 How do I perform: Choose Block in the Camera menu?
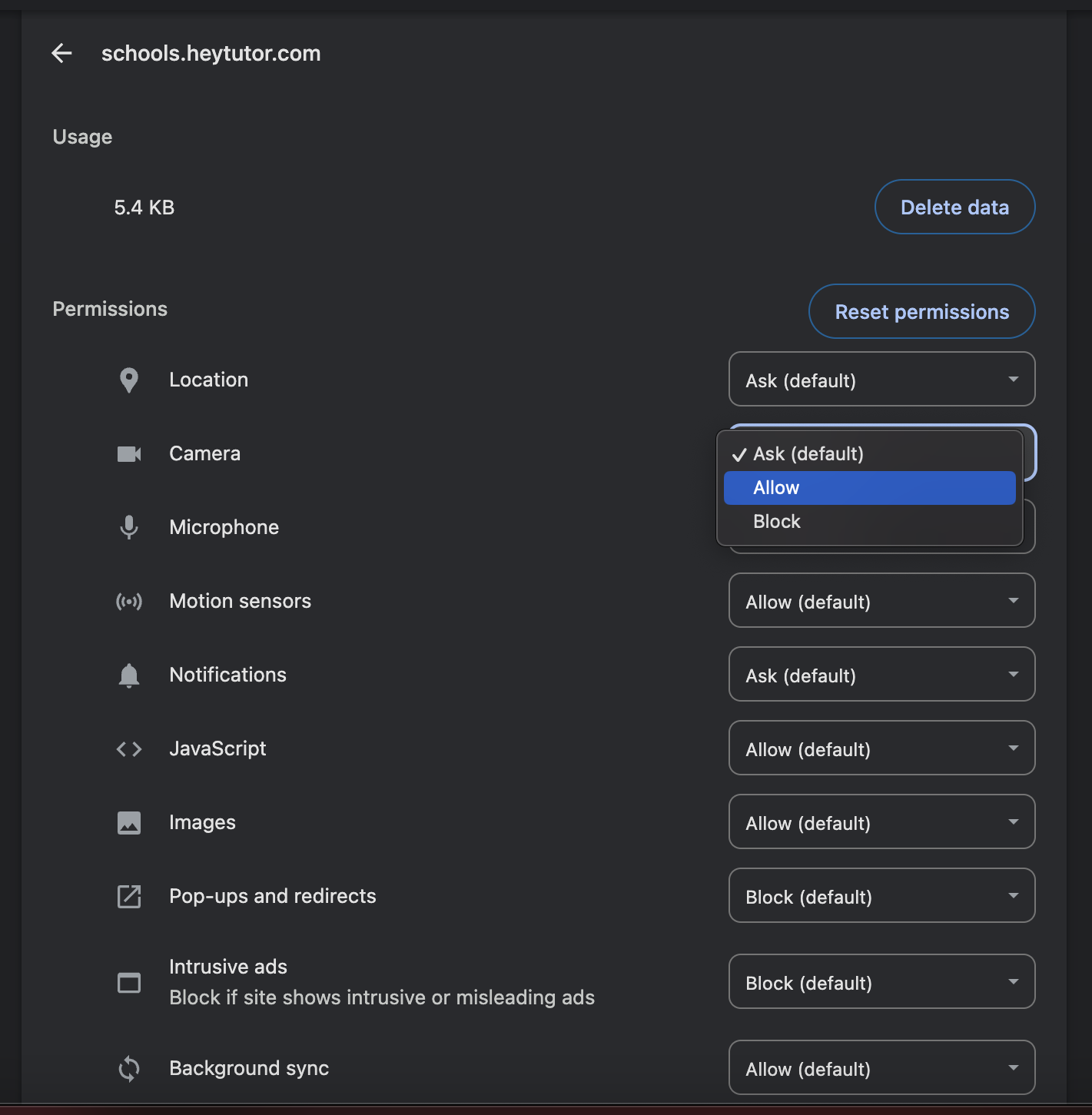[869, 522]
